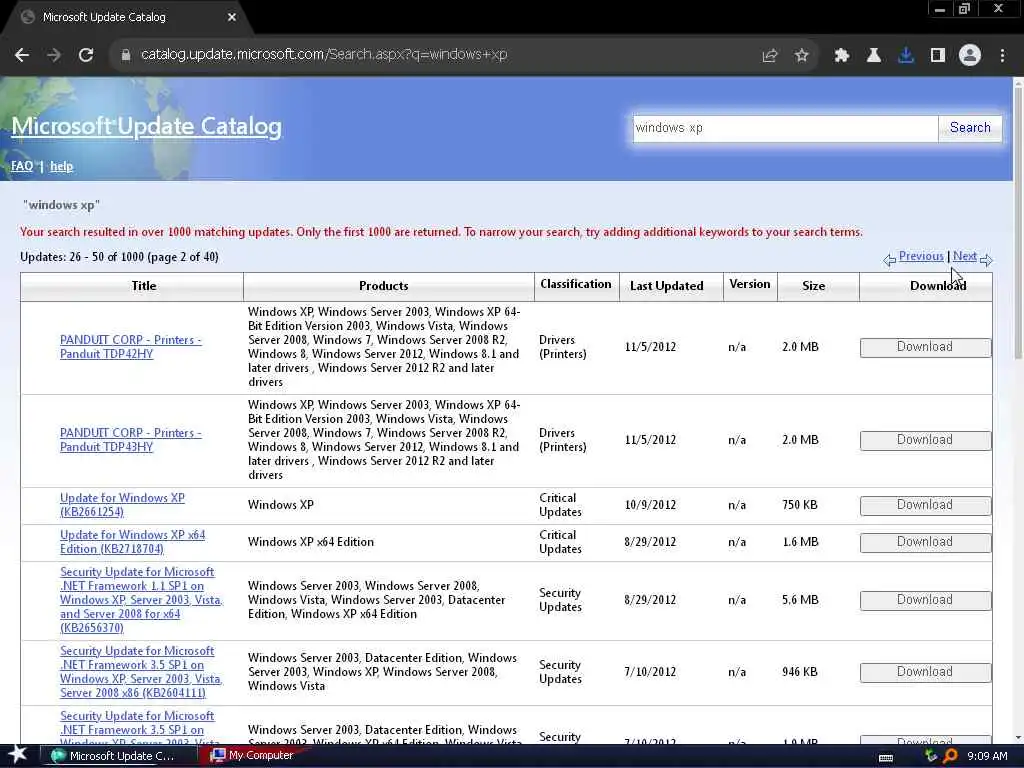
Task: Click the '5.6 MB' size cell
Action: (799, 600)
